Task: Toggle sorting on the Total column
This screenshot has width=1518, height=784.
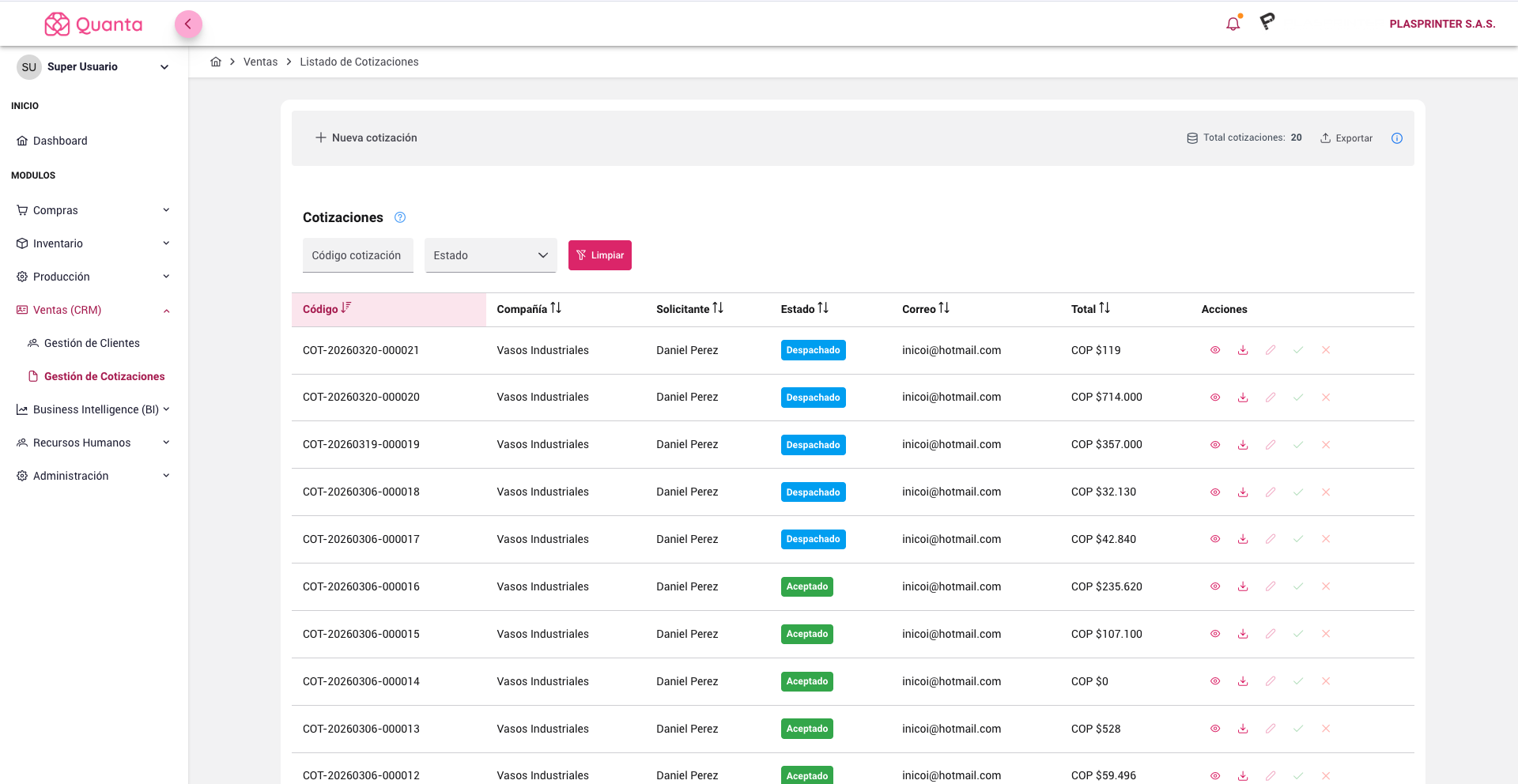Action: point(1105,308)
